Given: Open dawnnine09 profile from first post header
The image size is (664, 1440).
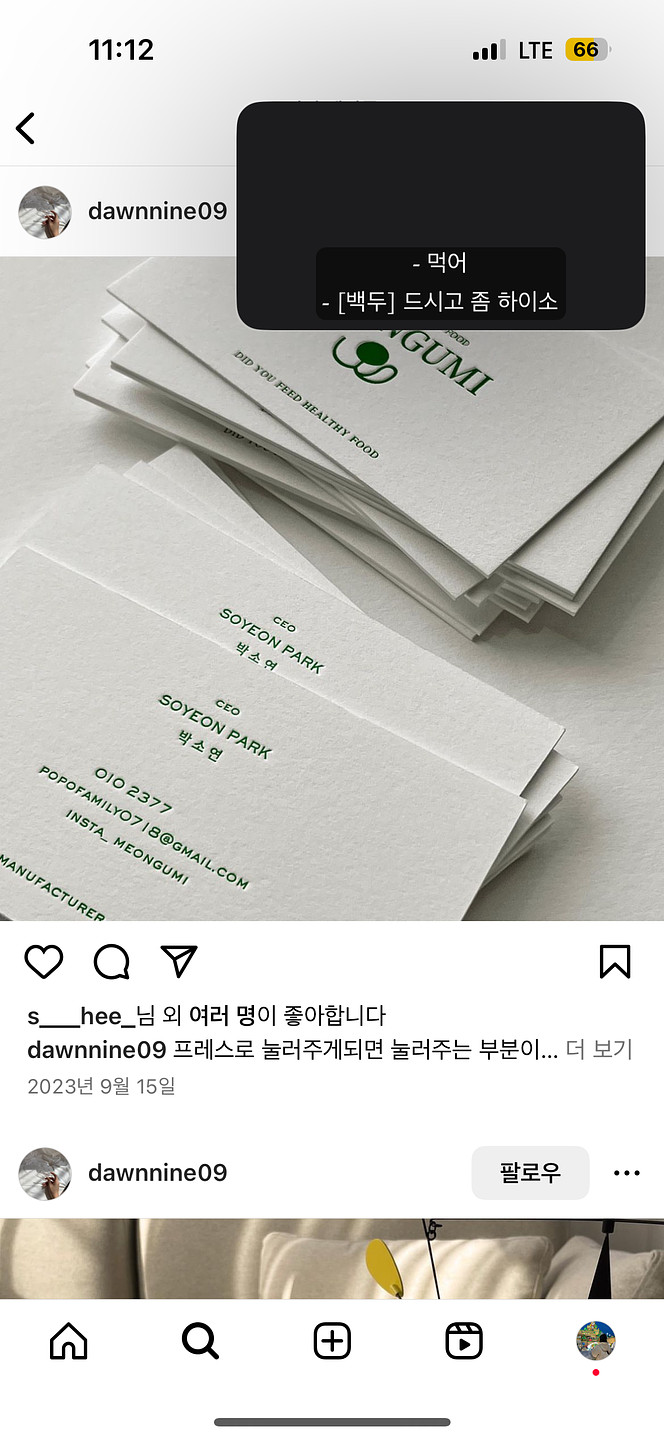Looking at the screenshot, I should (x=158, y=211).
